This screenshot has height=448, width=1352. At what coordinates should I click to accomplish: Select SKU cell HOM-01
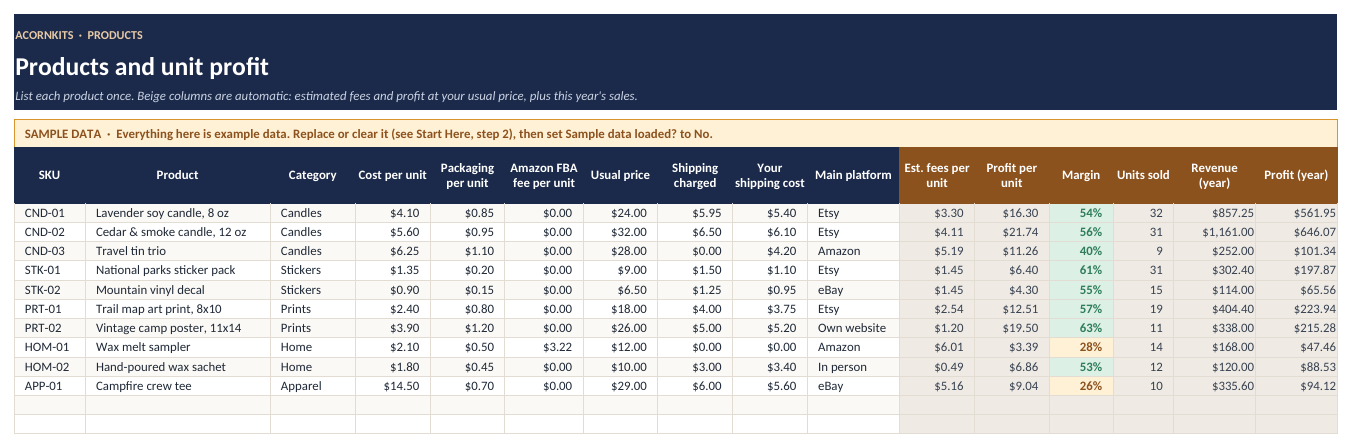click(x=50, y=347)
